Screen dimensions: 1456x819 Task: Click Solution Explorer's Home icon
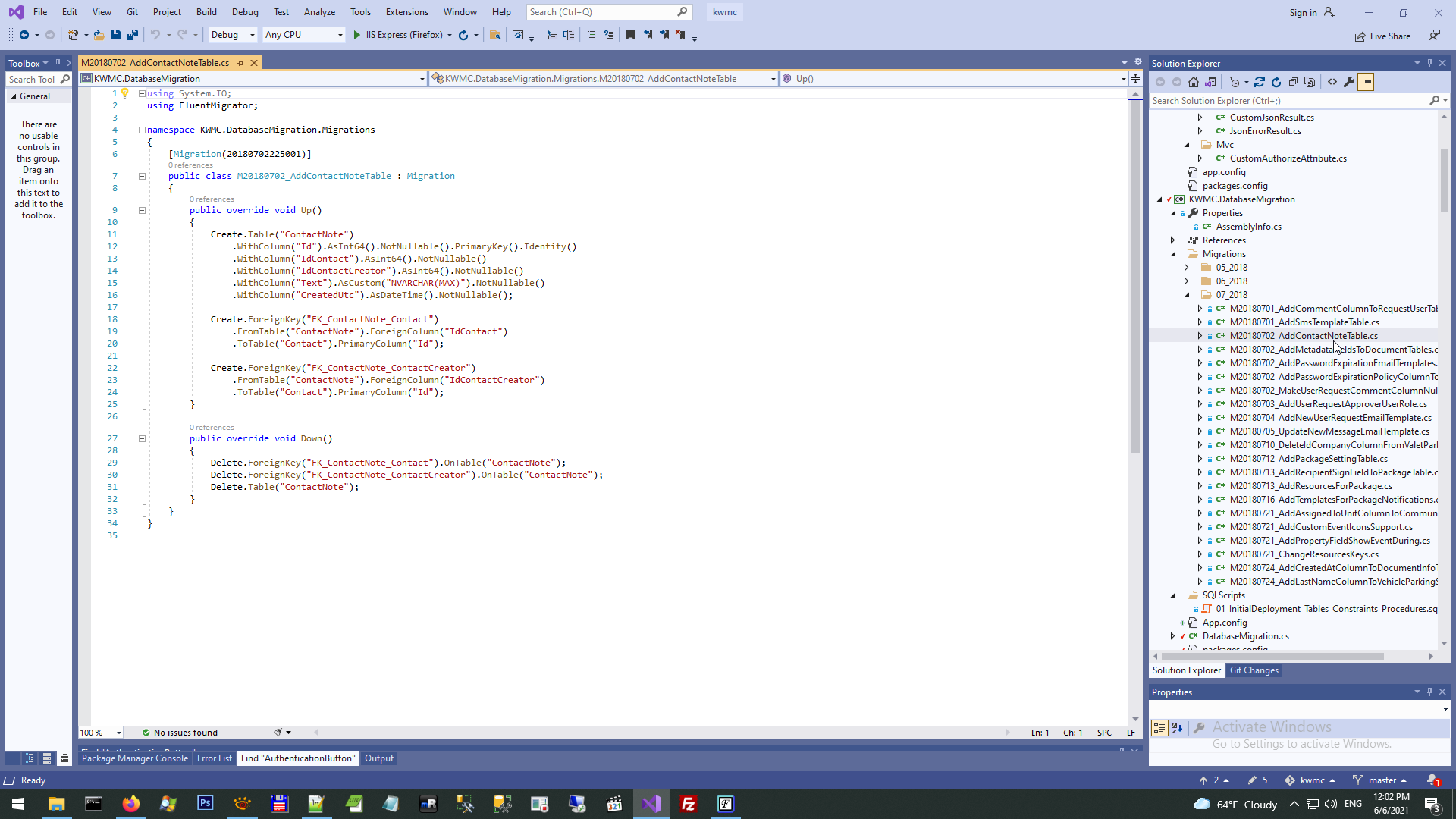[1194, 82]
